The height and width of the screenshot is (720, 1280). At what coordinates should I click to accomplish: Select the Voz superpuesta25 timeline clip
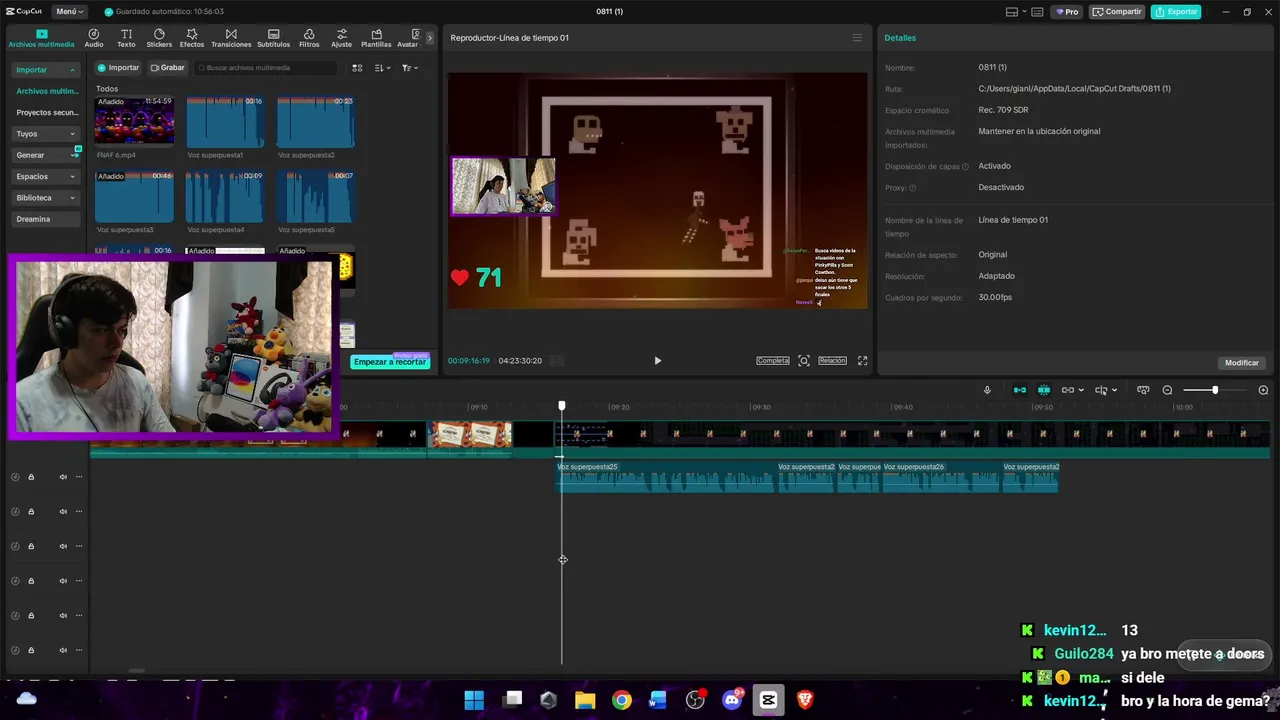tap(666, 477)
